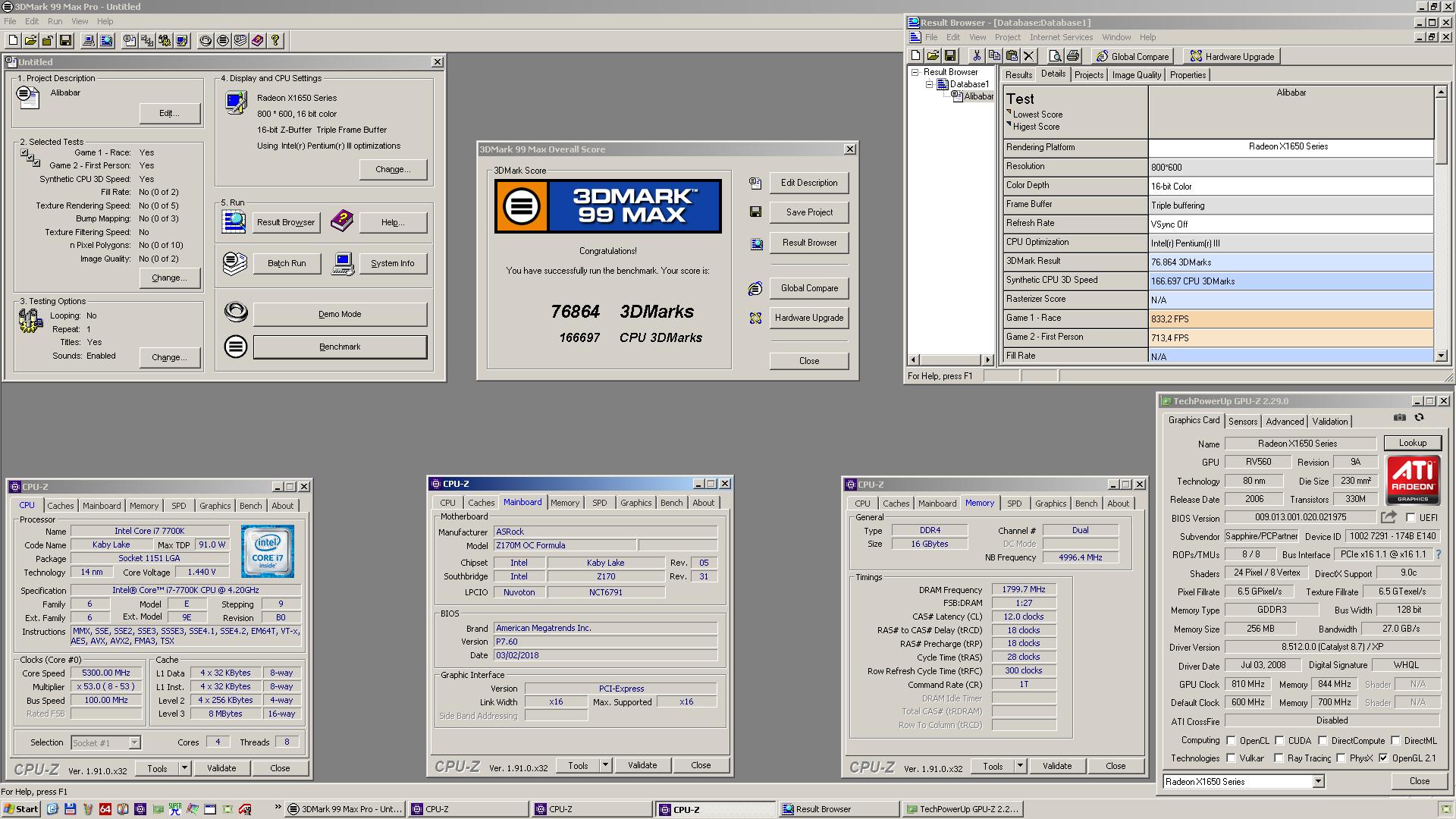Click the Paste icon in Result Browser toolbar
Viewport: 1456px width, 819px height.
click(x=1012, y=56)
